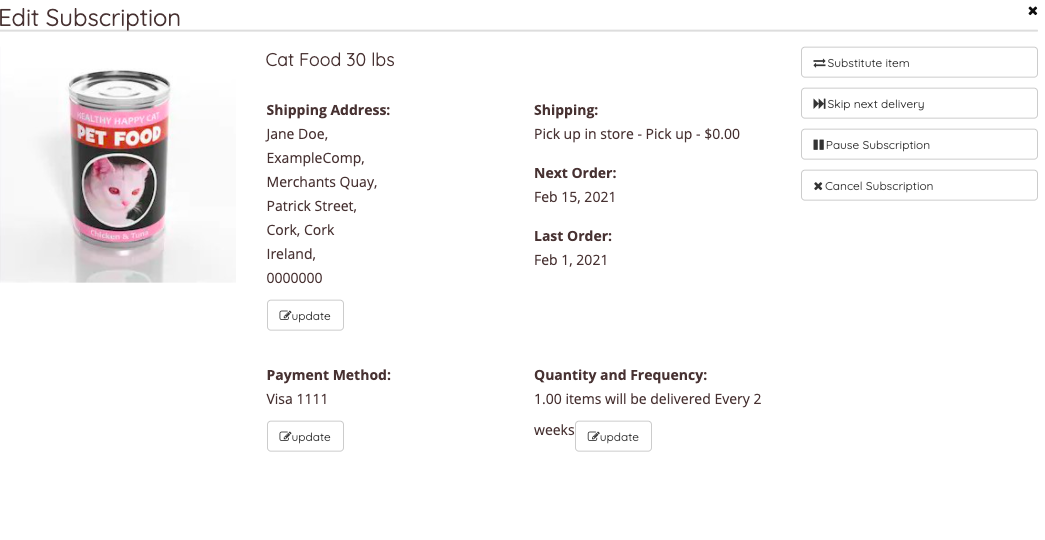Image resolution: width=1045 pixels, height=540 pixels.
Task: Click the Next Order date Feb 15, 2021
Action: click(575, 197)
